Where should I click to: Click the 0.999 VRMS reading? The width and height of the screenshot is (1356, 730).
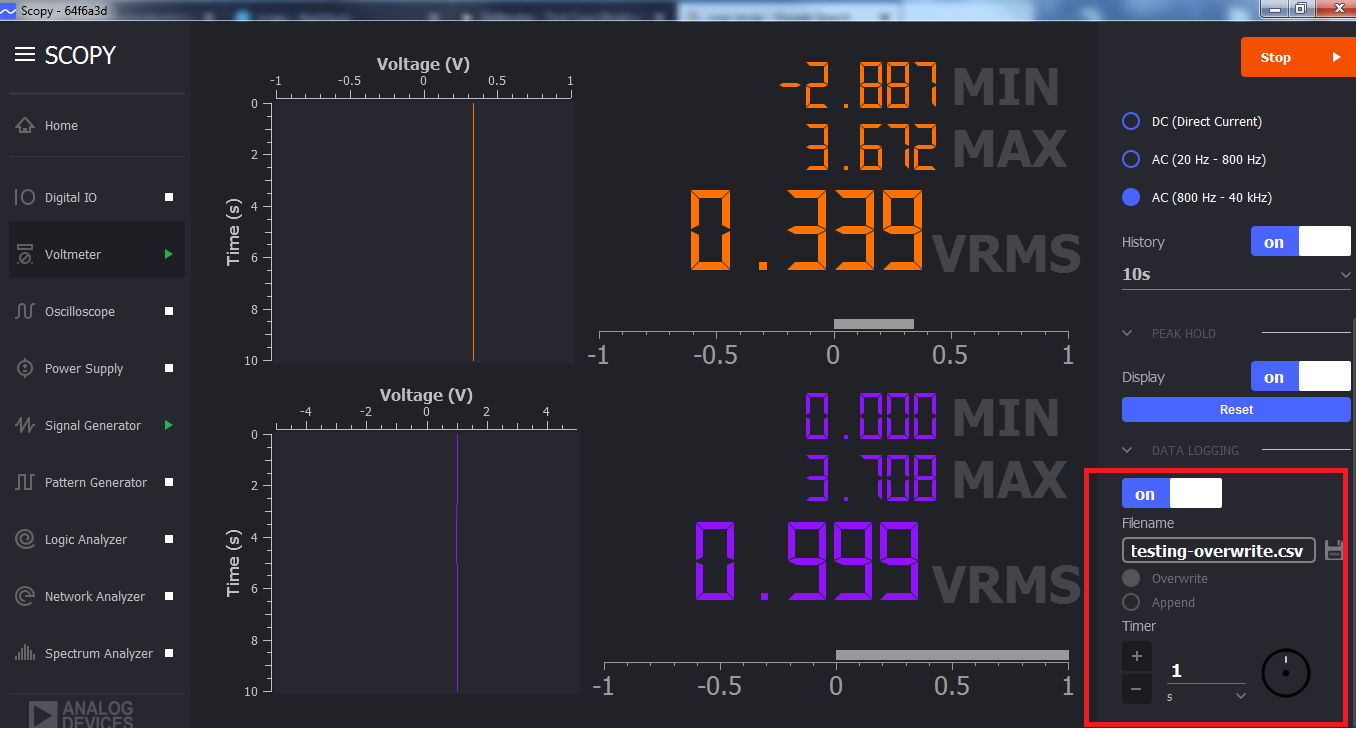[x=808, y=563]
